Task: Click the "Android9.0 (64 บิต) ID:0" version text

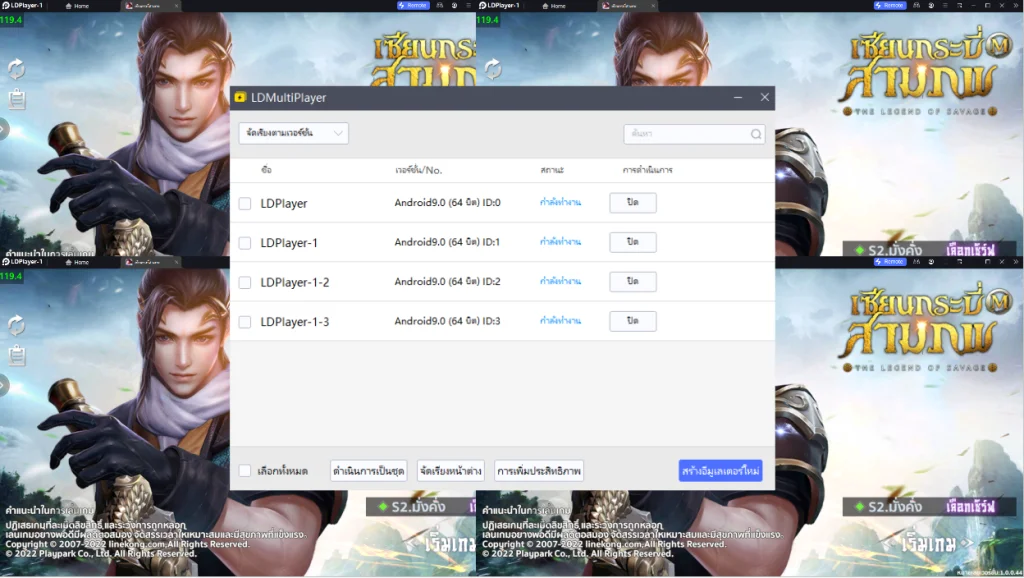Action: [x=447, y=202]
